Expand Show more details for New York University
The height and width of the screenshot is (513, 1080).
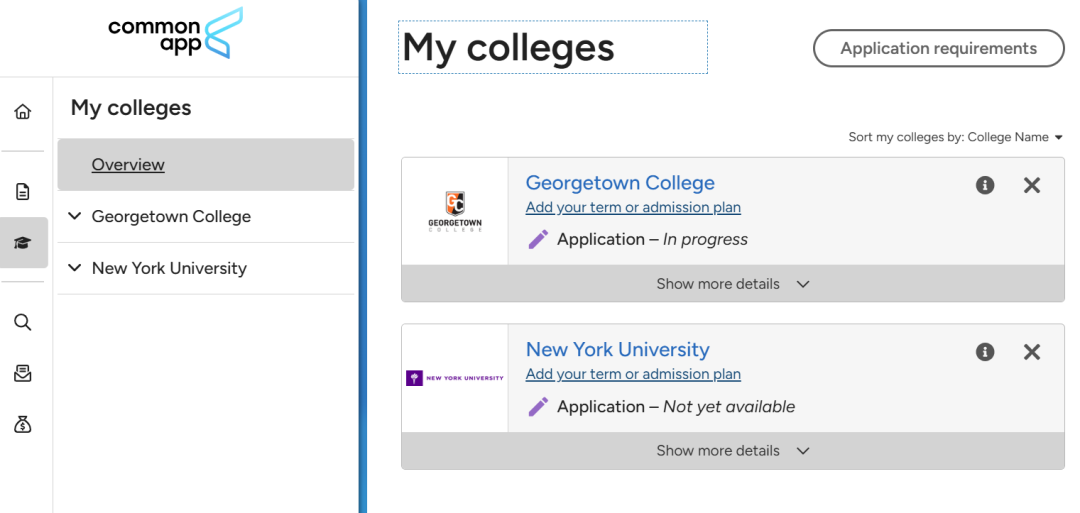733,450
